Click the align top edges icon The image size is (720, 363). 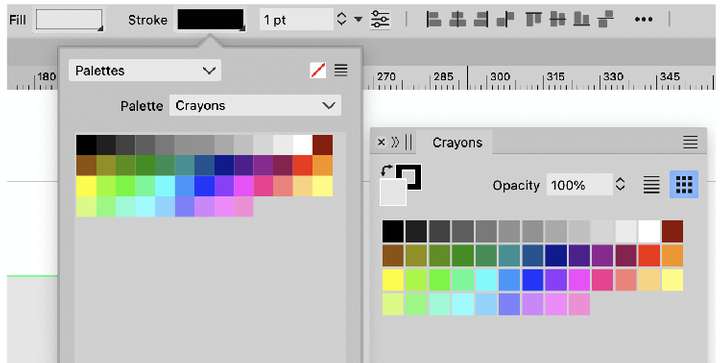pyautogui.click(x=534, y=19)
